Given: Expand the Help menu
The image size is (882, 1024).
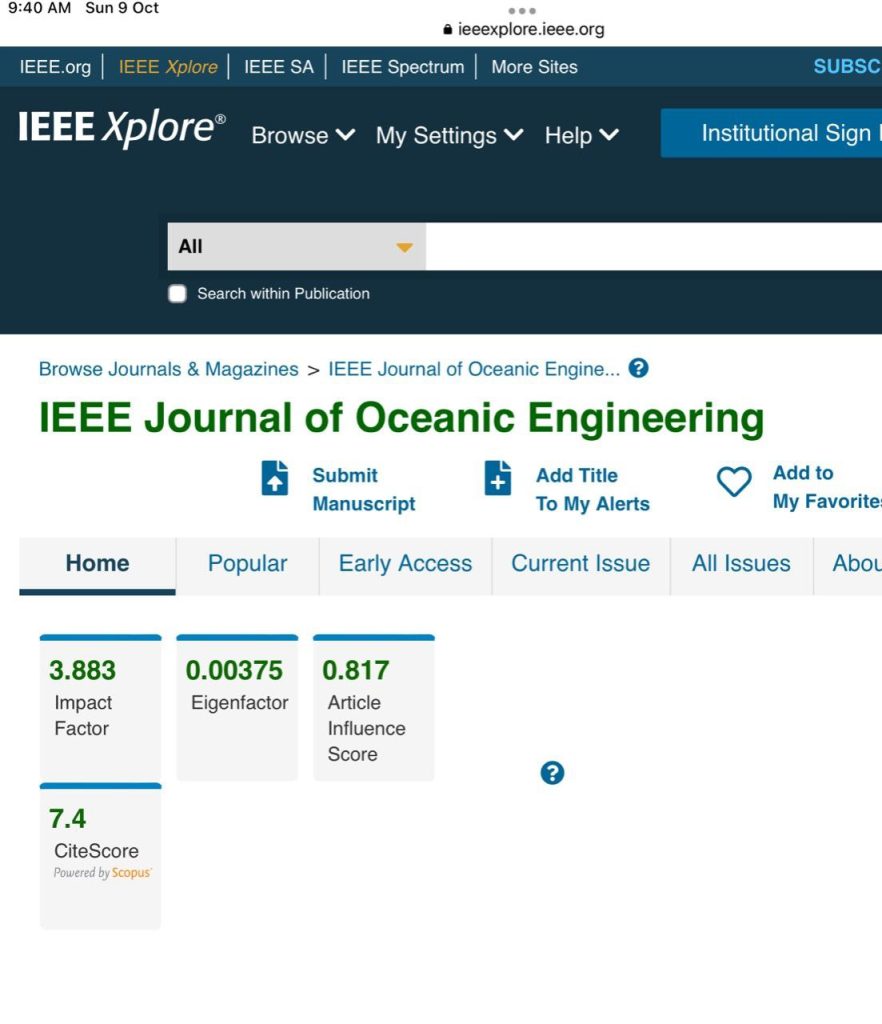Looking at the screenshot, I should tap(581, 135).
